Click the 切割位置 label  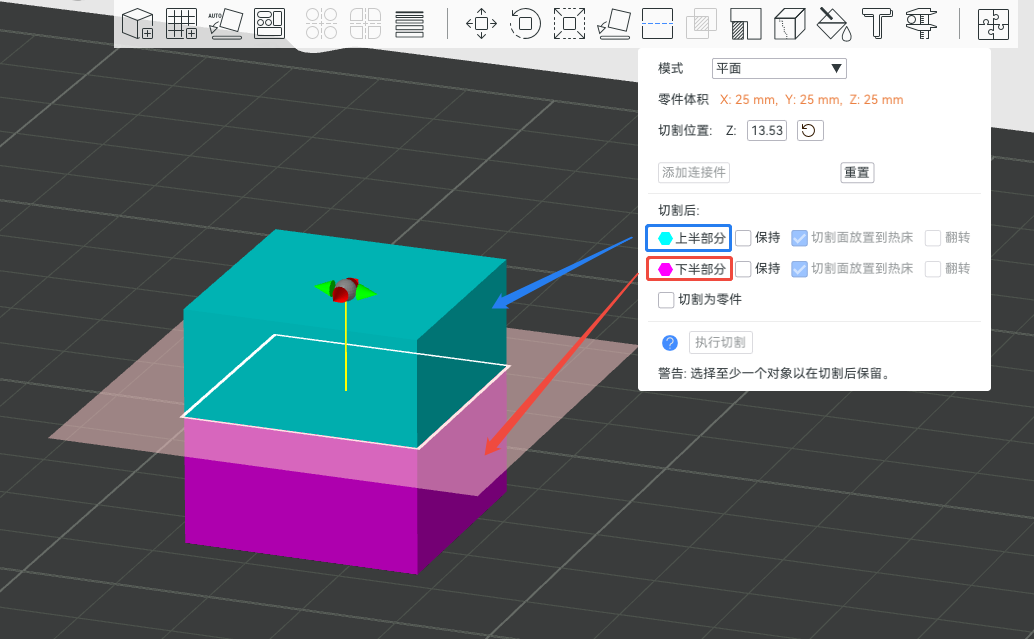685,131
